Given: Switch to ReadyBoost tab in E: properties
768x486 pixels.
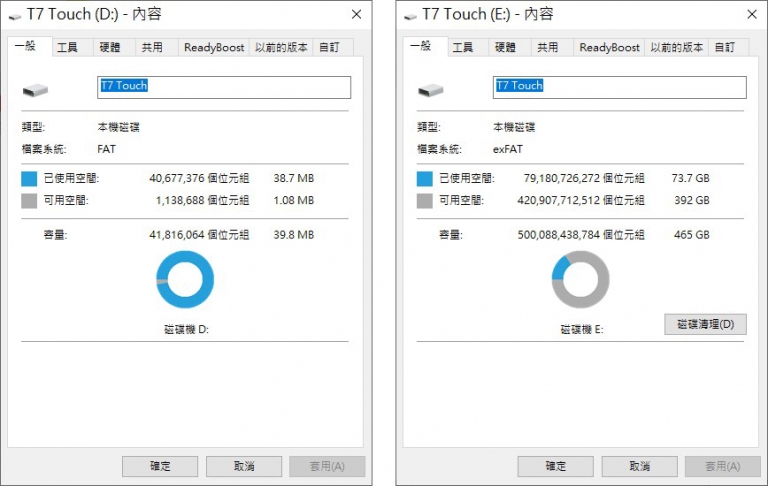Looking at the screenshot, I should [609, 48].
